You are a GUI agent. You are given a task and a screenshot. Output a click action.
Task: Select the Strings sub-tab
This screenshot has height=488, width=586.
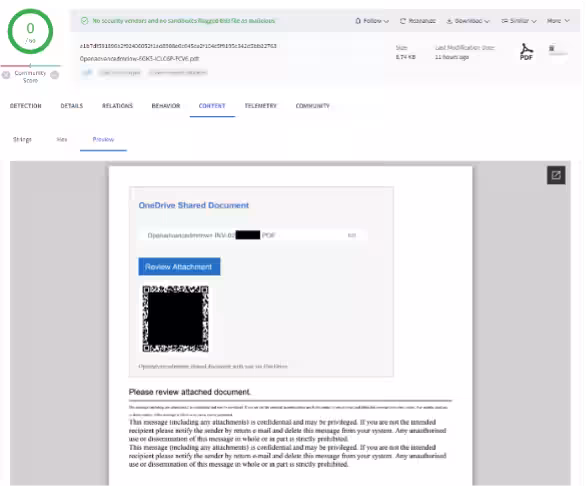coord(22,140)
